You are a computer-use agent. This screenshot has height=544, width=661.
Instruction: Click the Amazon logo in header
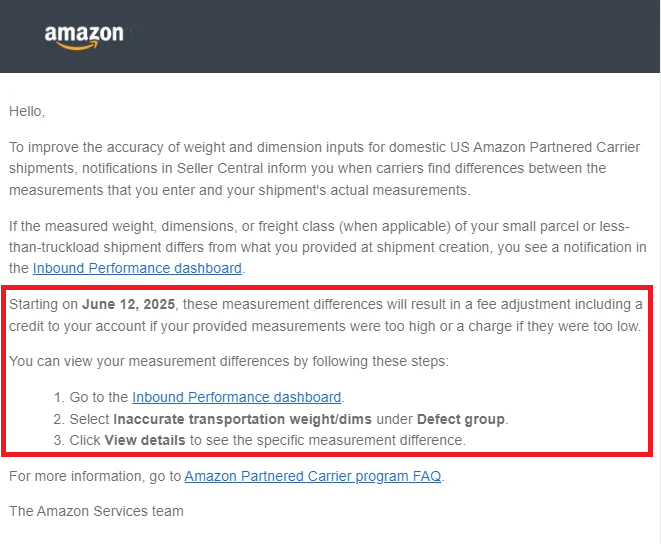[84, 36]
